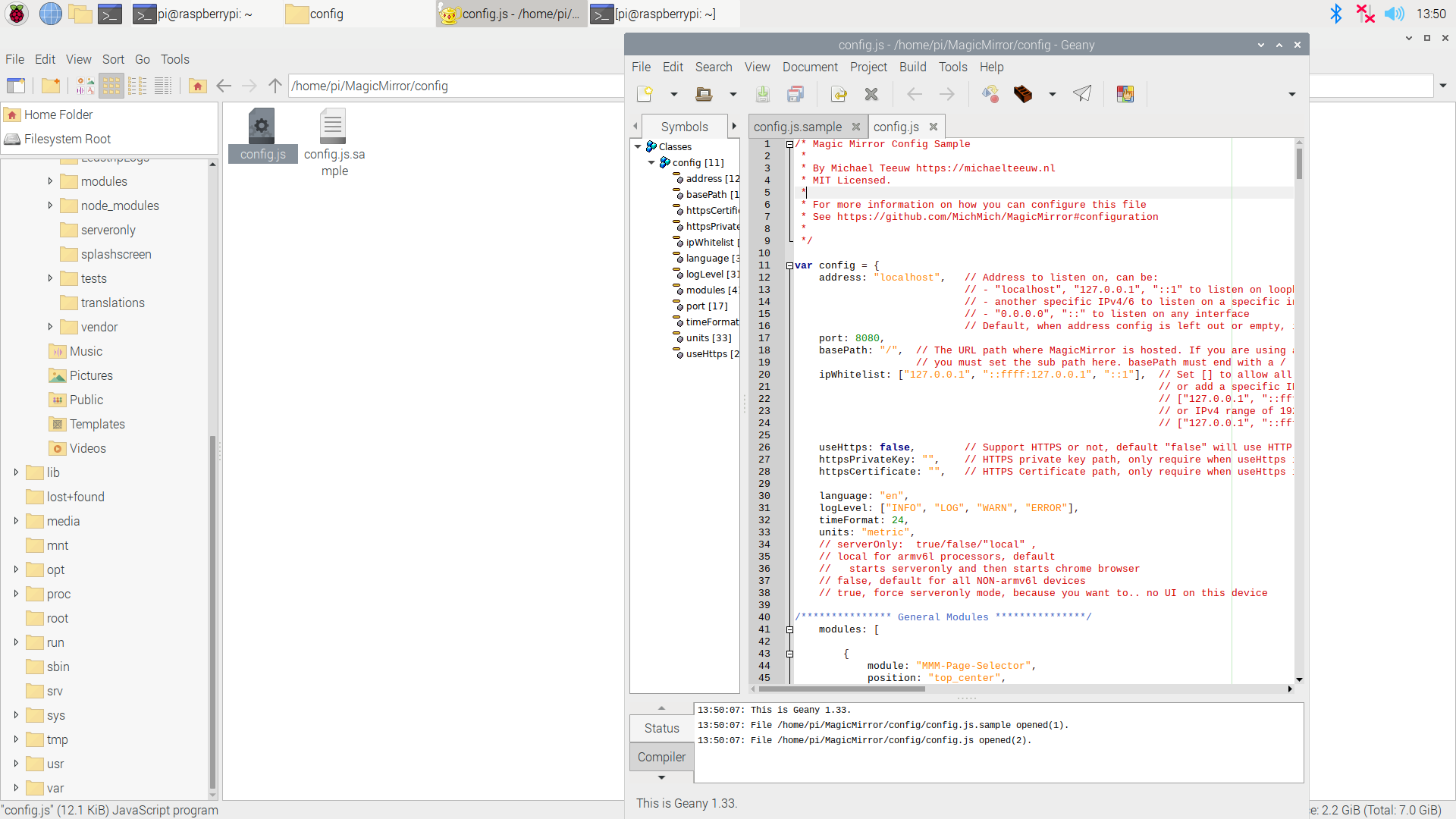
Task: Fold the modules array at line 41
Action: [x=790, y=629]
